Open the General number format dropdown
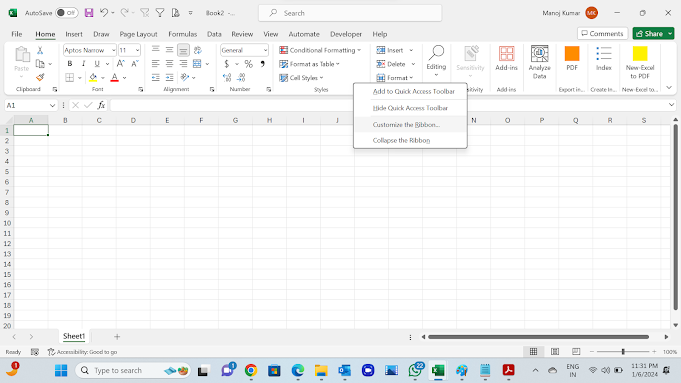The image size is (681, 383). 265,50
